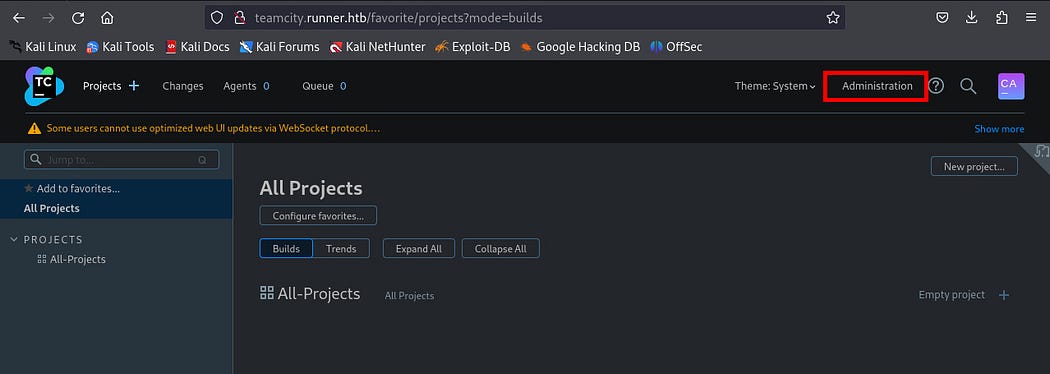
Task: Open the Google Hacking DB bookmark
Action: (581, 47)
